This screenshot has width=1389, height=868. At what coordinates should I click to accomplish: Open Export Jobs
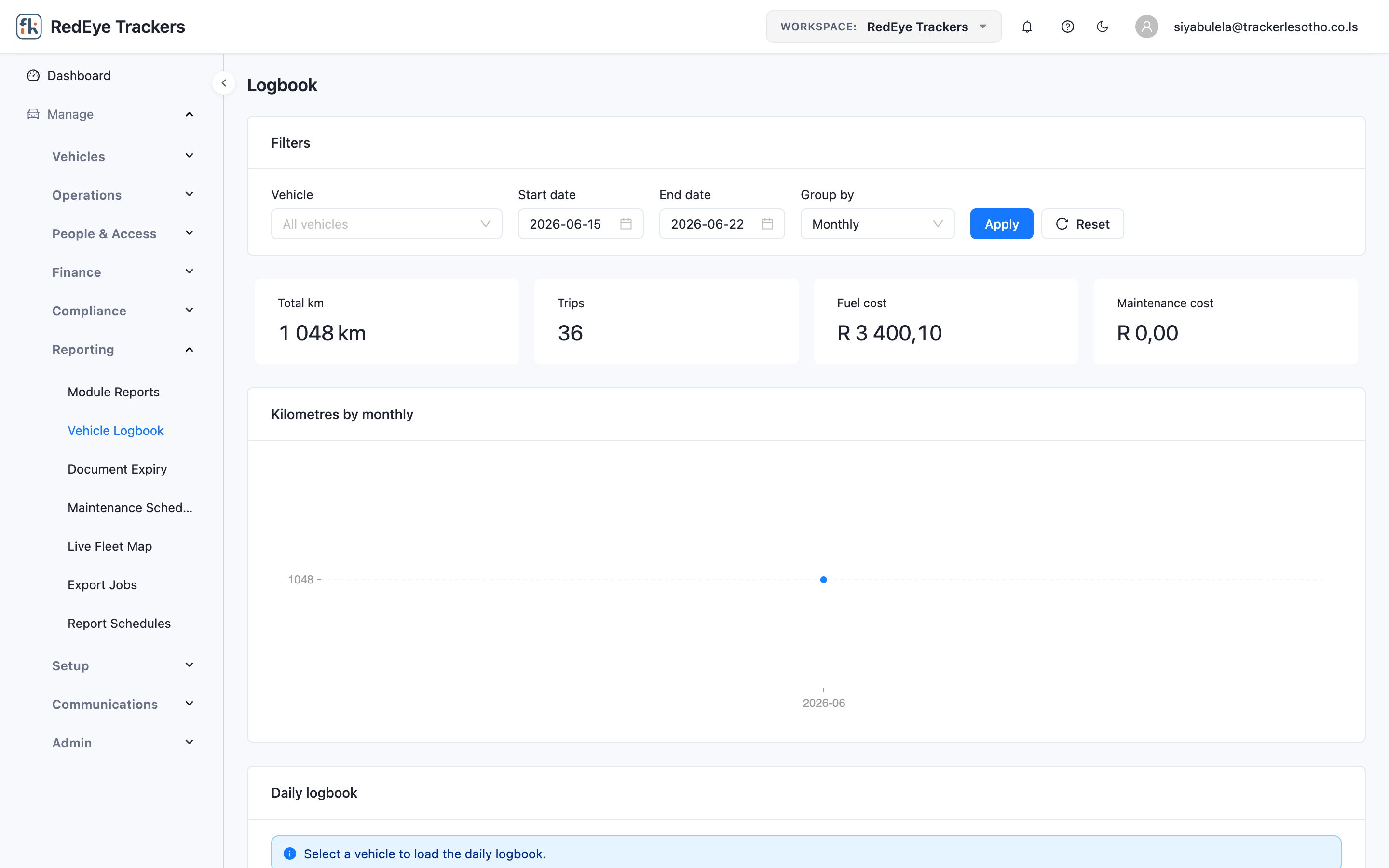coord(102,584)
